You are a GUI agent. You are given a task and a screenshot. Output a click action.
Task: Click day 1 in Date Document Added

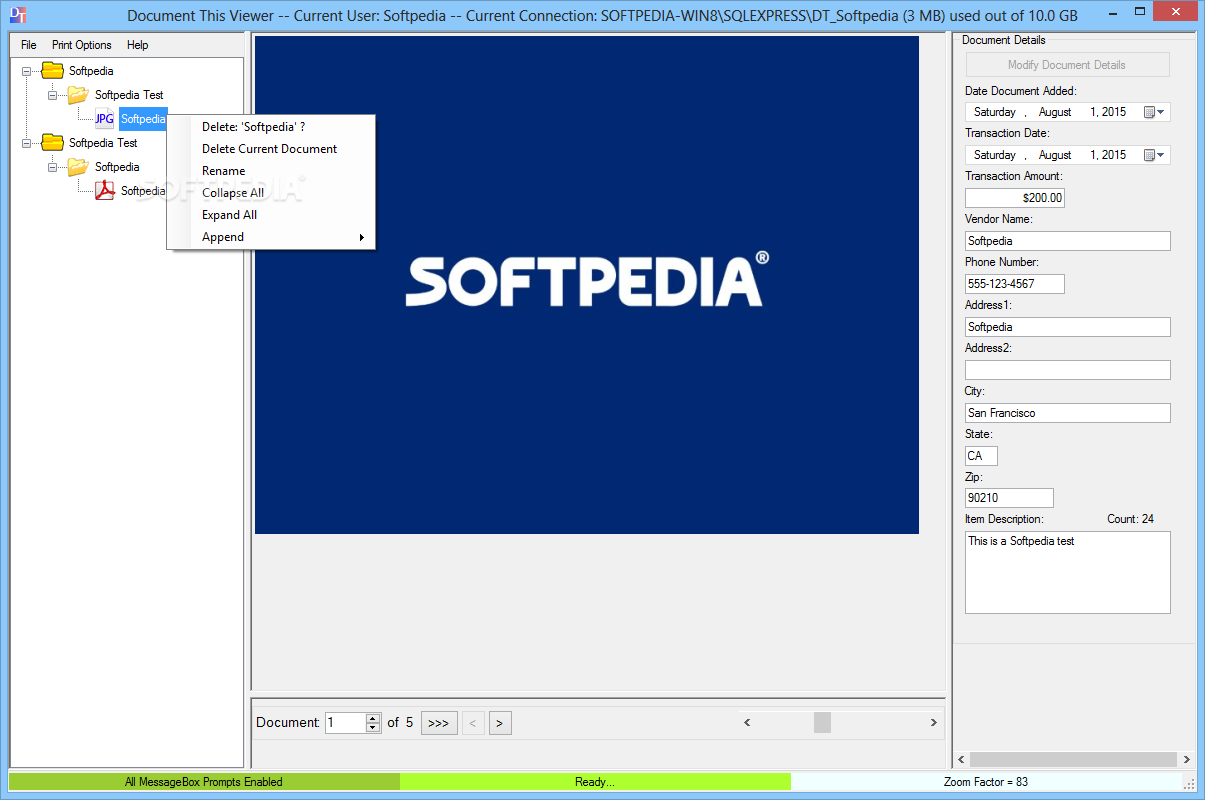[1094, 112]
